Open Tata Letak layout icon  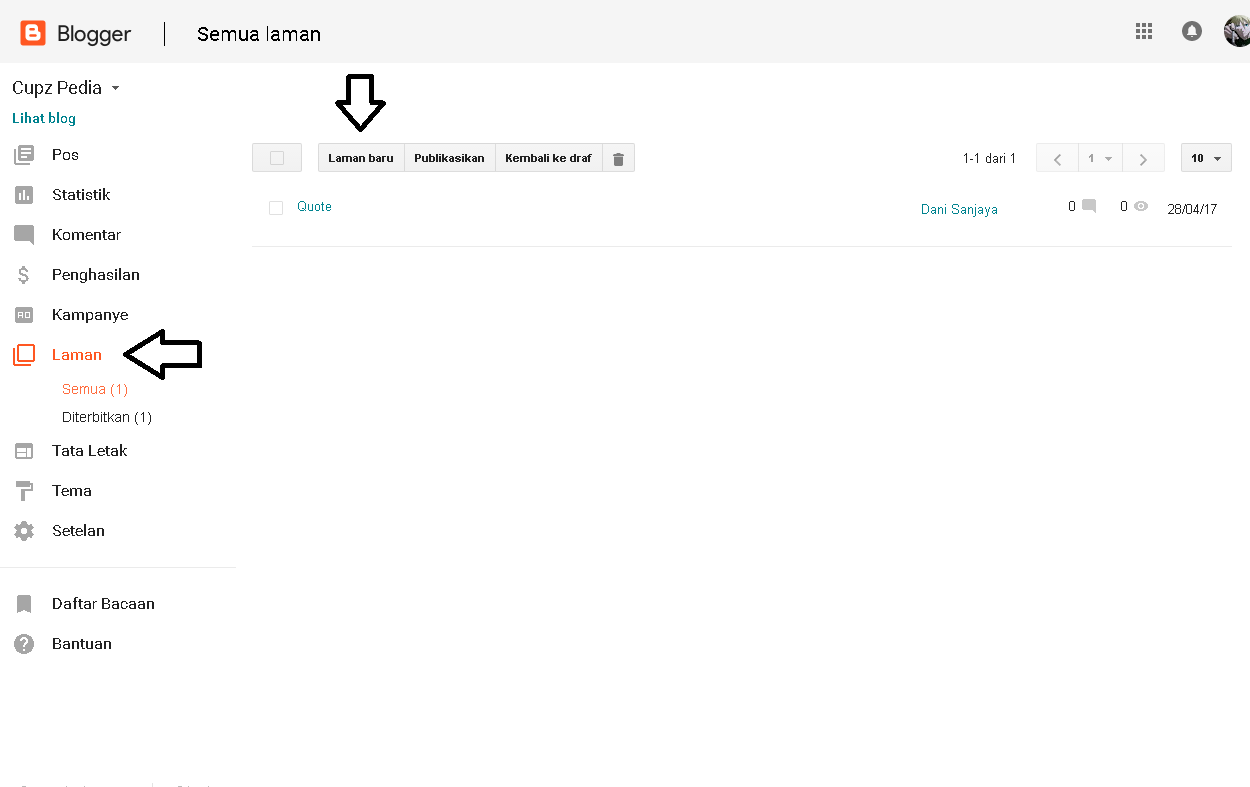pyautogui.click(x=23, y=451)
